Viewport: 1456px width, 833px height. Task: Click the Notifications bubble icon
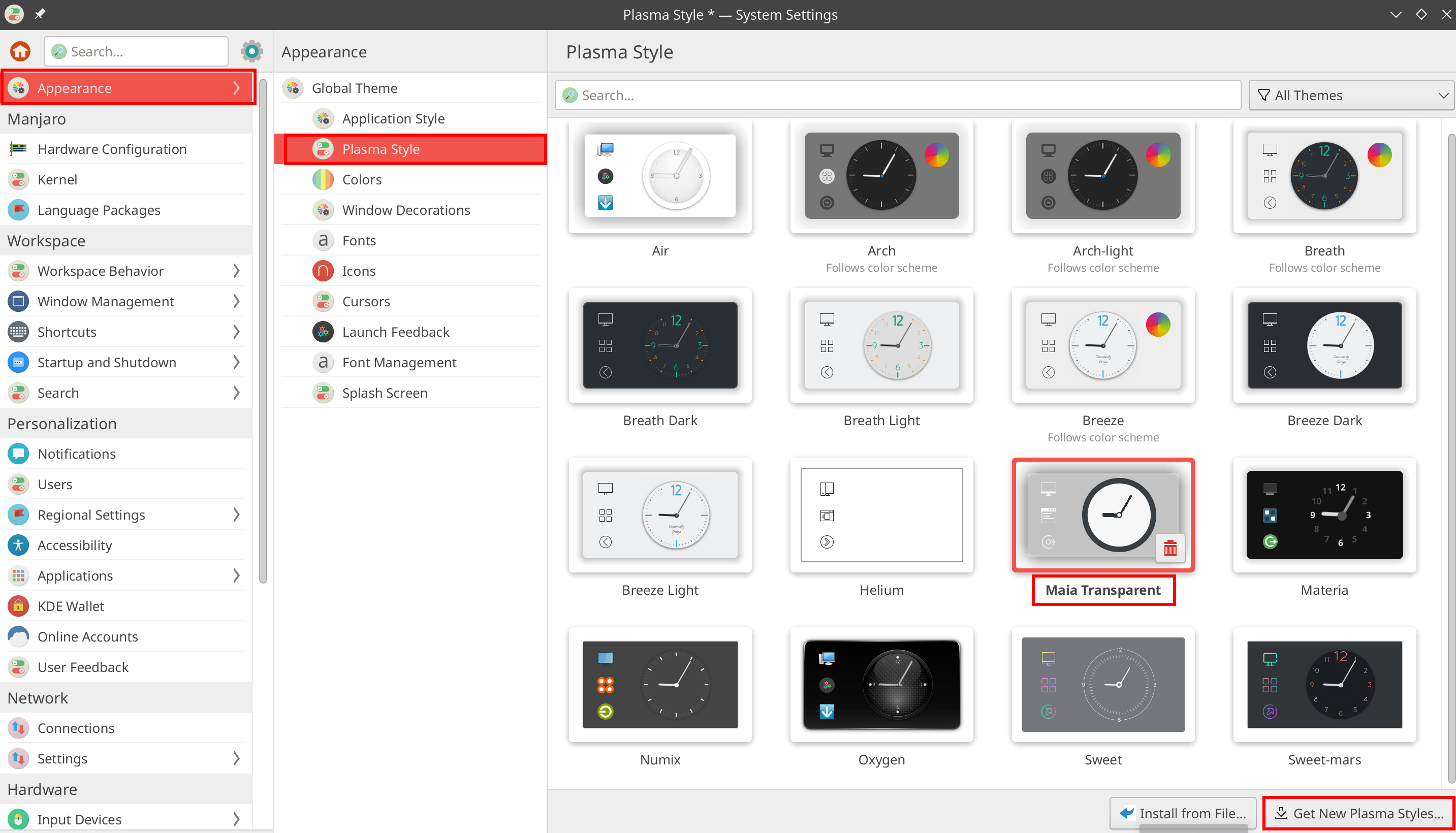(18, 454)
